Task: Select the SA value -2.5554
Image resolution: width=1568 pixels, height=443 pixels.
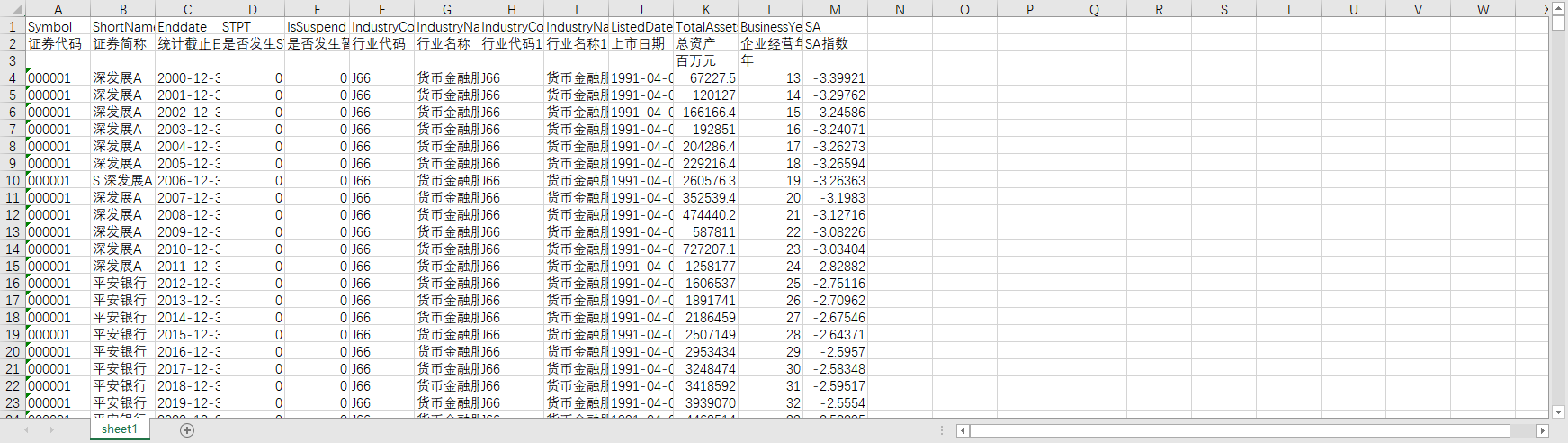Action: [835, 403]
